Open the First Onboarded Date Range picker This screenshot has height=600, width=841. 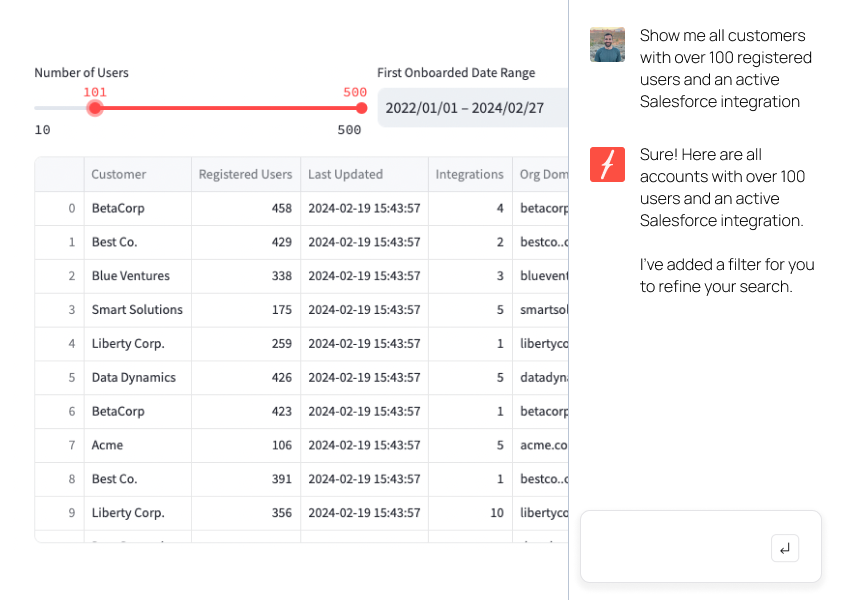(470, 108)
